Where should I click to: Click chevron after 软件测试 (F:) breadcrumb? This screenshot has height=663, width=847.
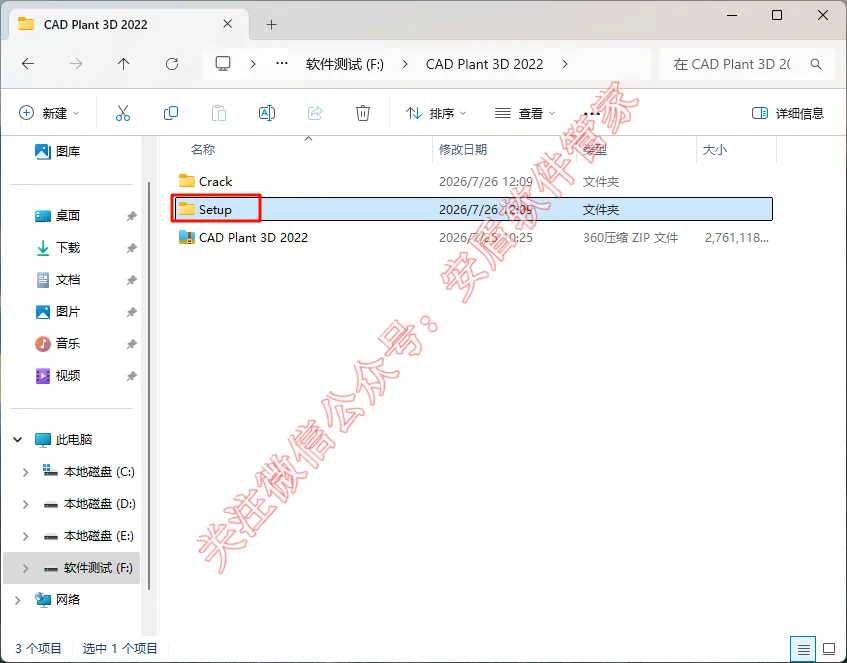point(405,64)
